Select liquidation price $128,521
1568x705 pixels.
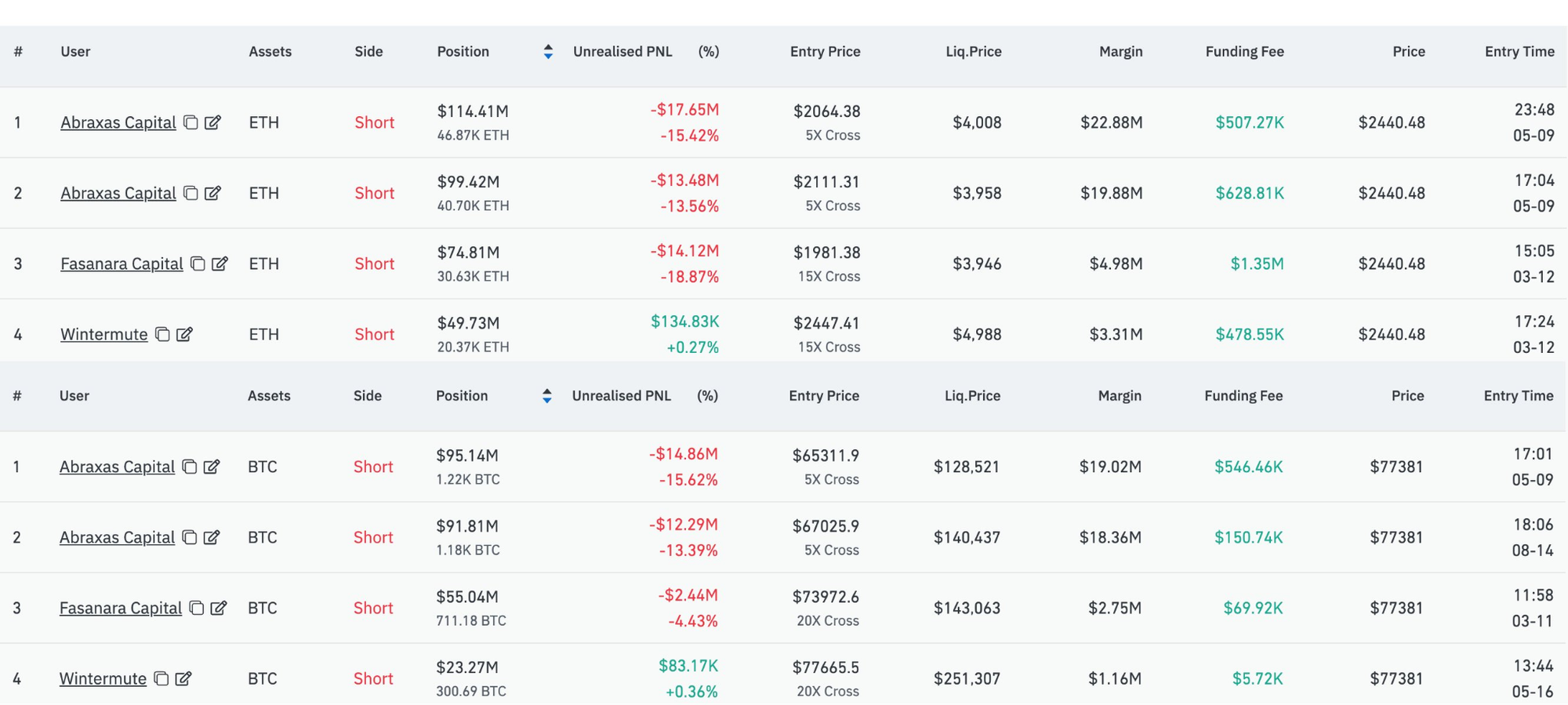click(x=967, y=467)
